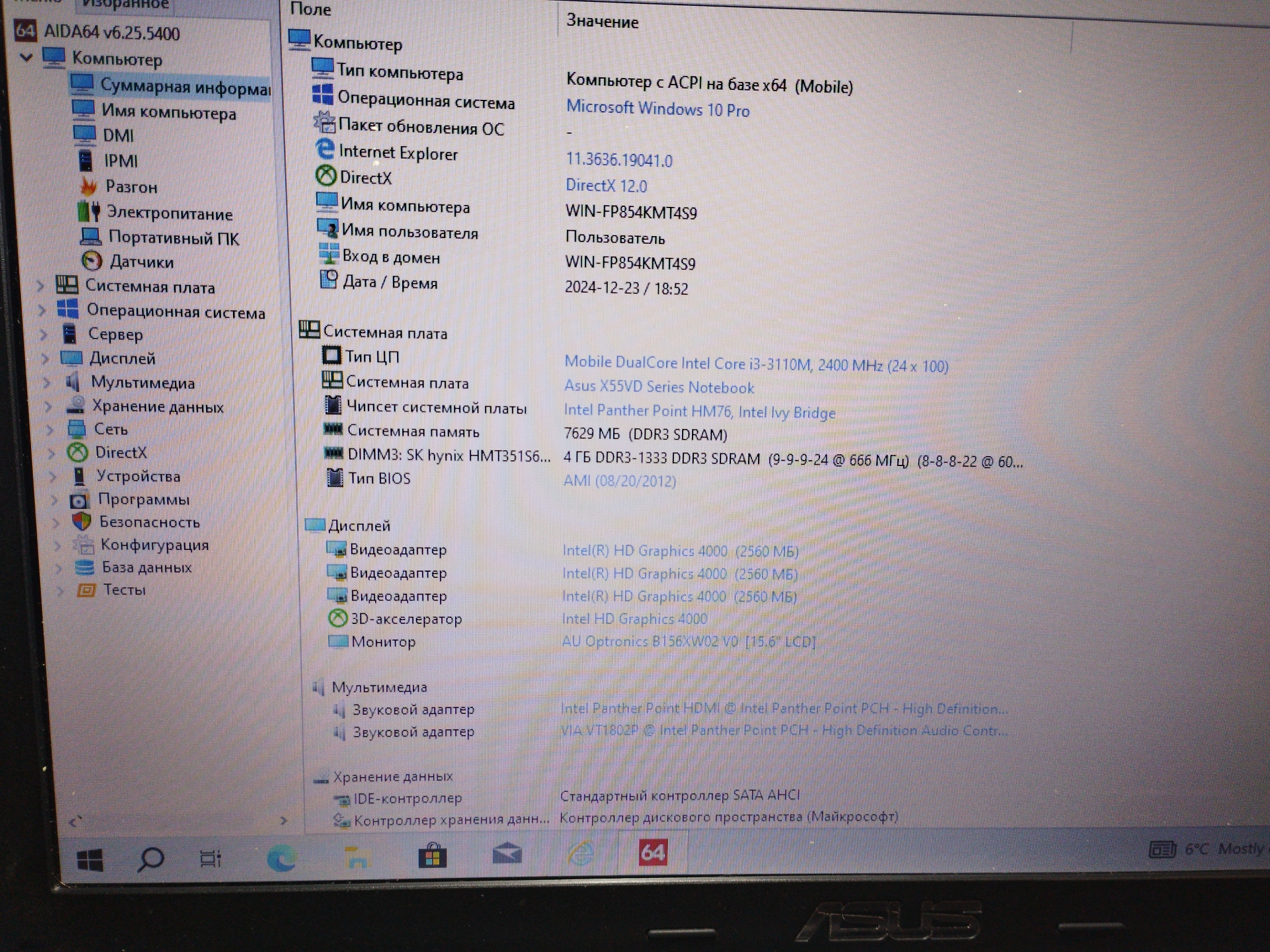Click the Сервер icon in the tree
Viewport: 1270px width, 952px height.
(69, 334)
